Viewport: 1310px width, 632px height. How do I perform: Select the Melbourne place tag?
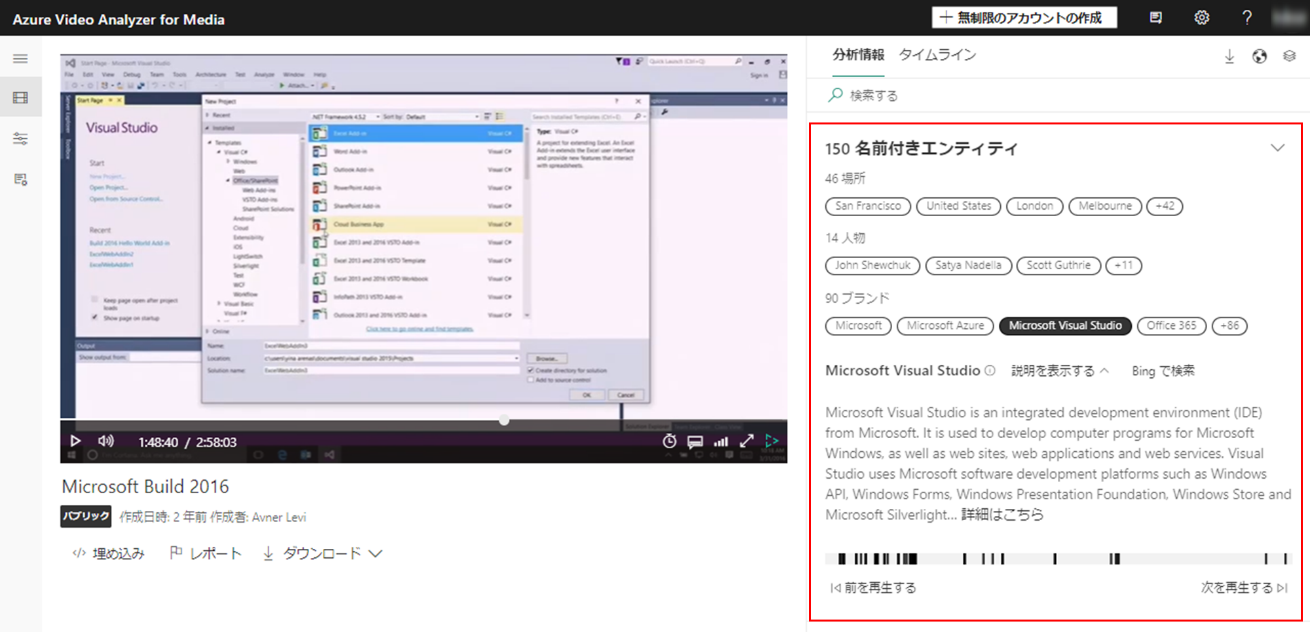click(1105, 206)
